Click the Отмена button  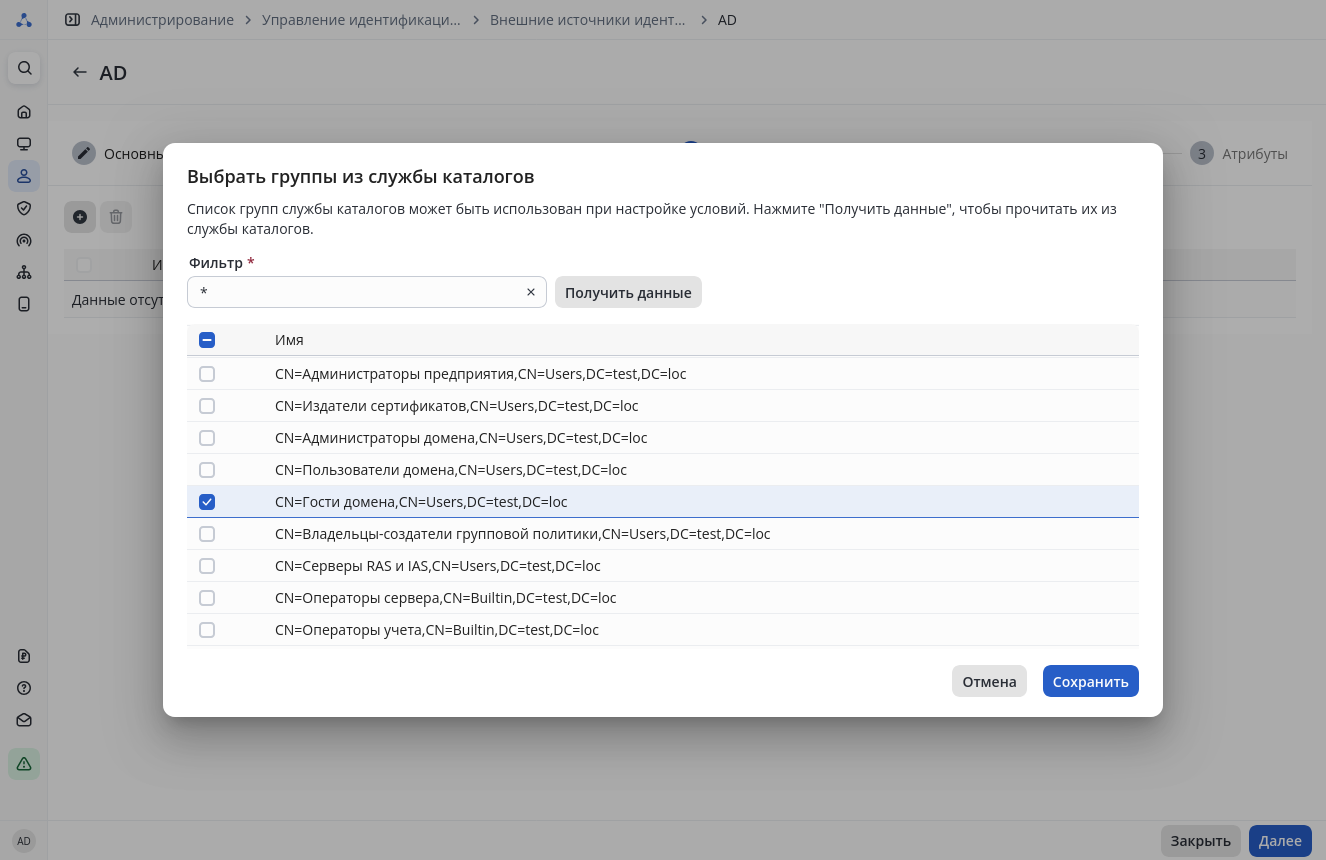pyautogui.click(x=989, y=681)
